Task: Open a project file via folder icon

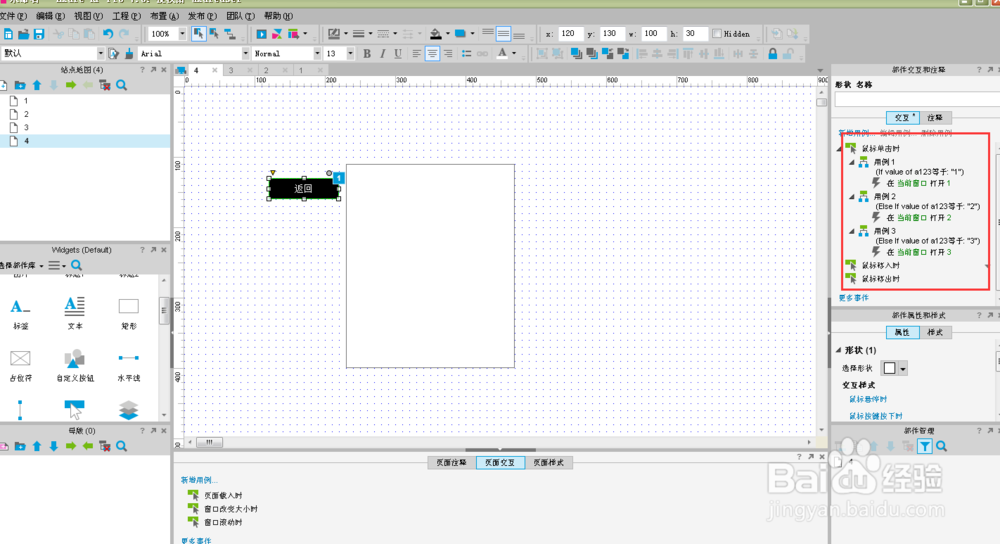Action: [24, 34]
